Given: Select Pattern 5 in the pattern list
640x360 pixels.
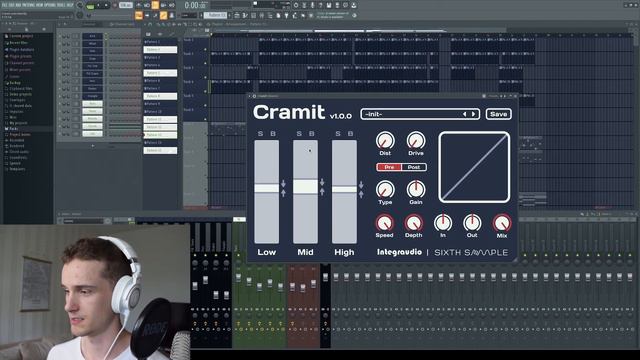Looking at the screenshot, I should tap(160, 73).
